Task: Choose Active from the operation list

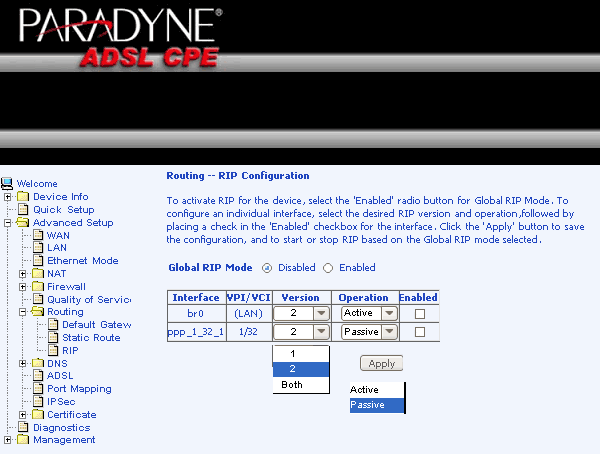Action: click(x=377, y=390)
